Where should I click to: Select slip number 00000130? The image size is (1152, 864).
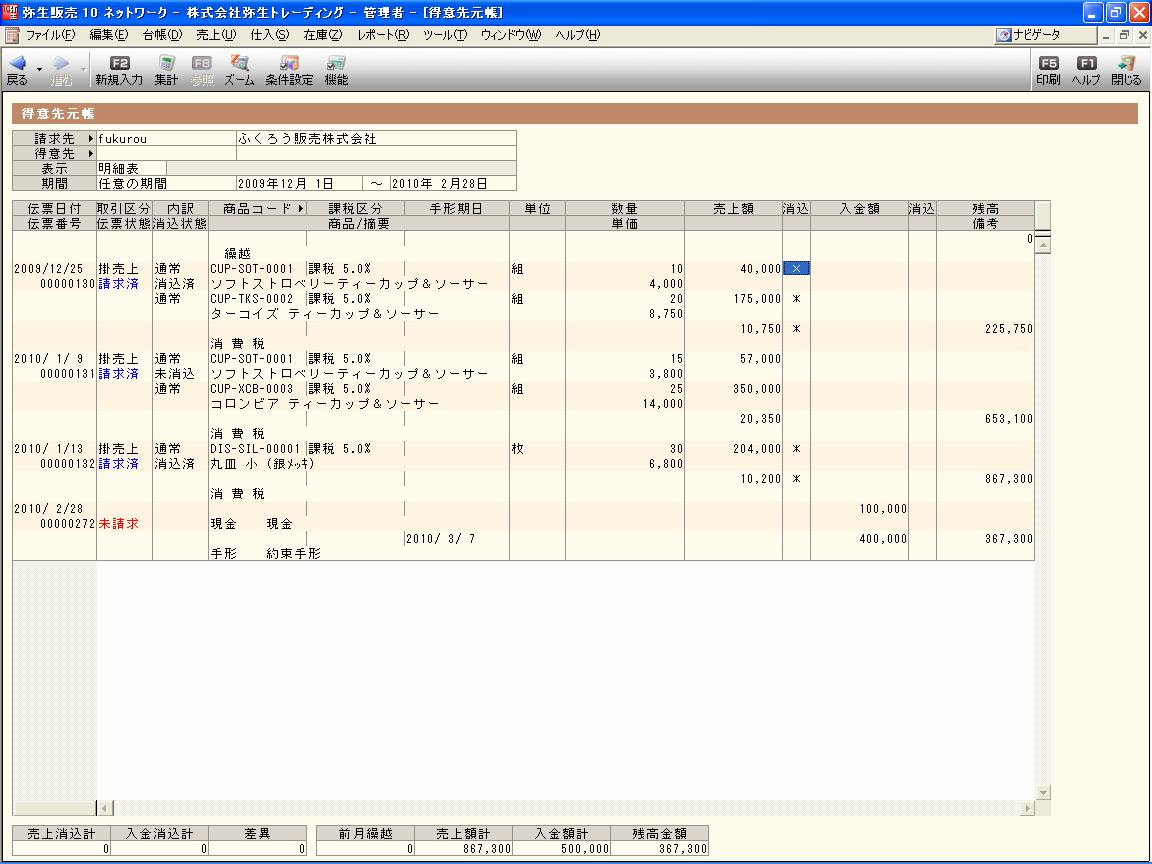click(x=68, y=284)
